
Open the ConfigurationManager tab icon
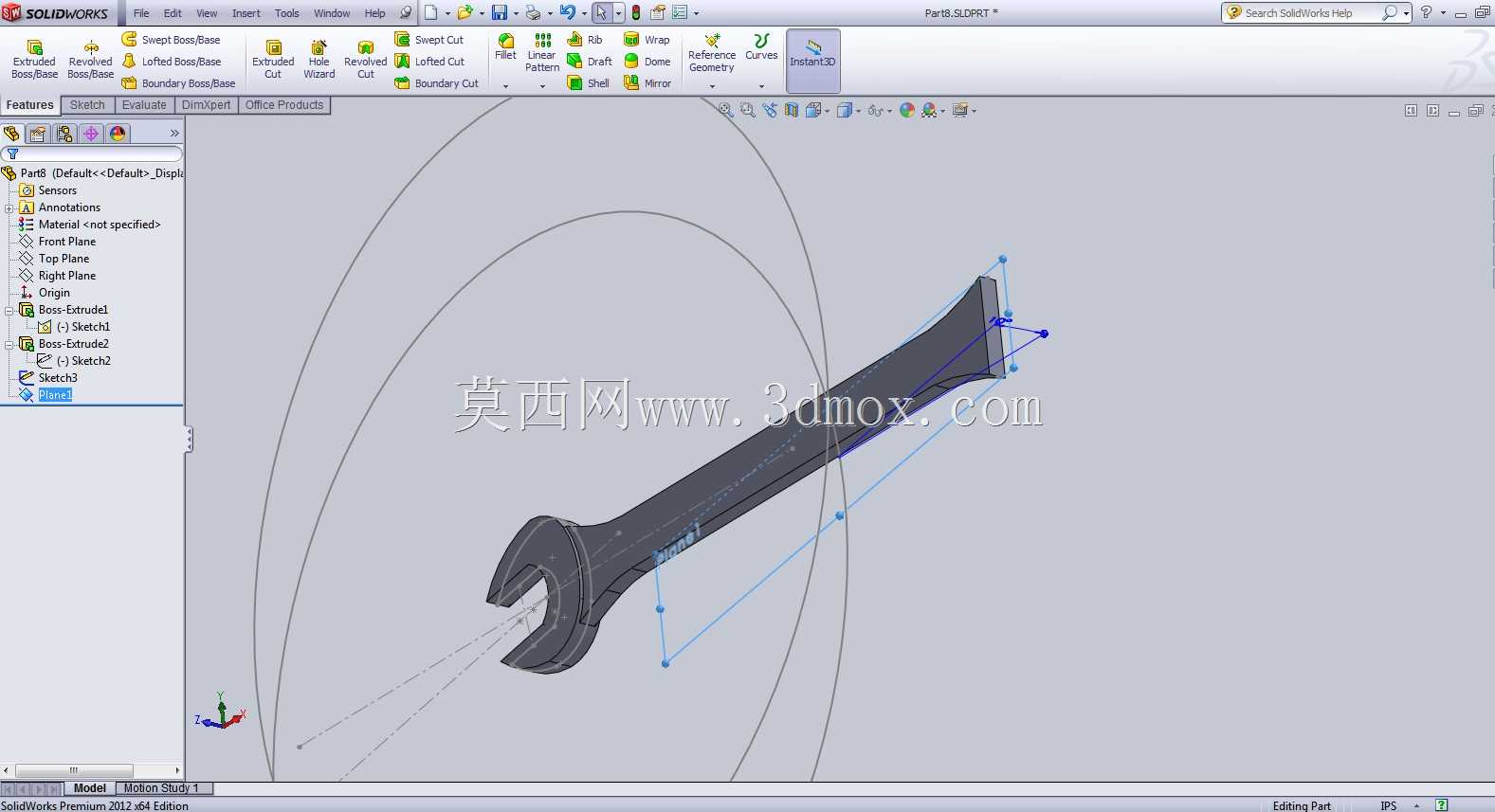coord(64,134)
